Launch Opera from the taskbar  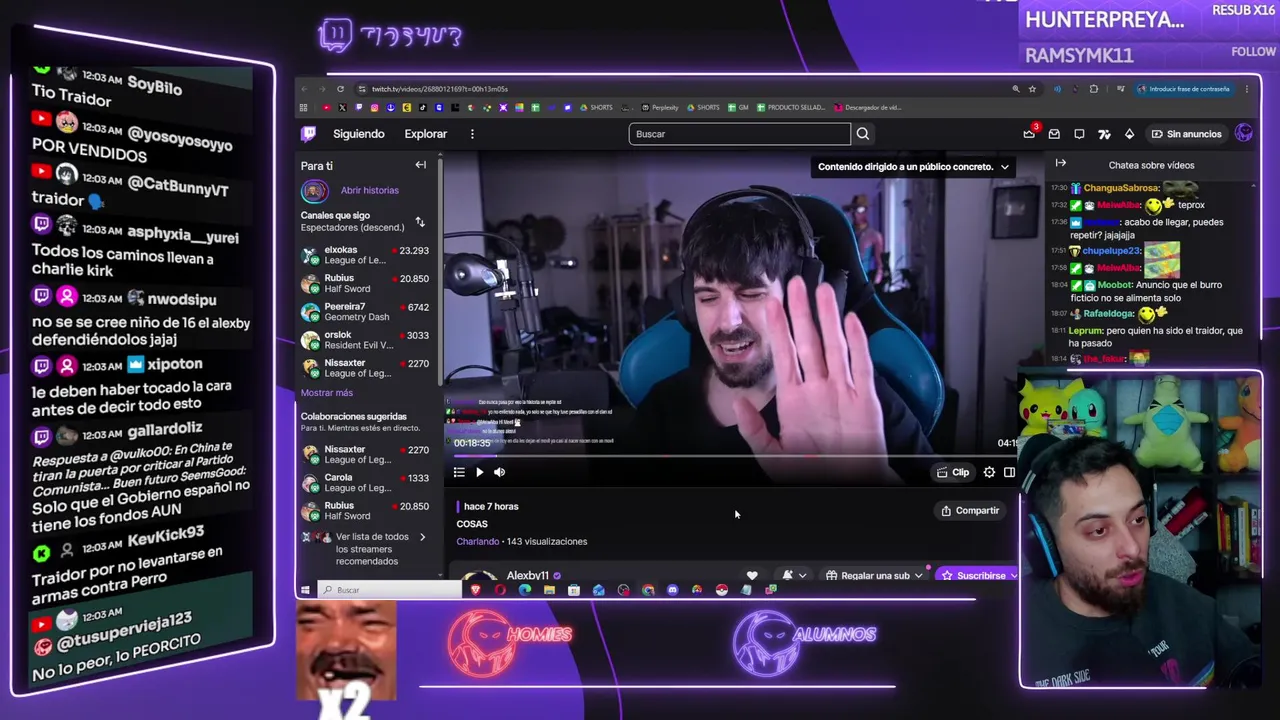[500, 590]
